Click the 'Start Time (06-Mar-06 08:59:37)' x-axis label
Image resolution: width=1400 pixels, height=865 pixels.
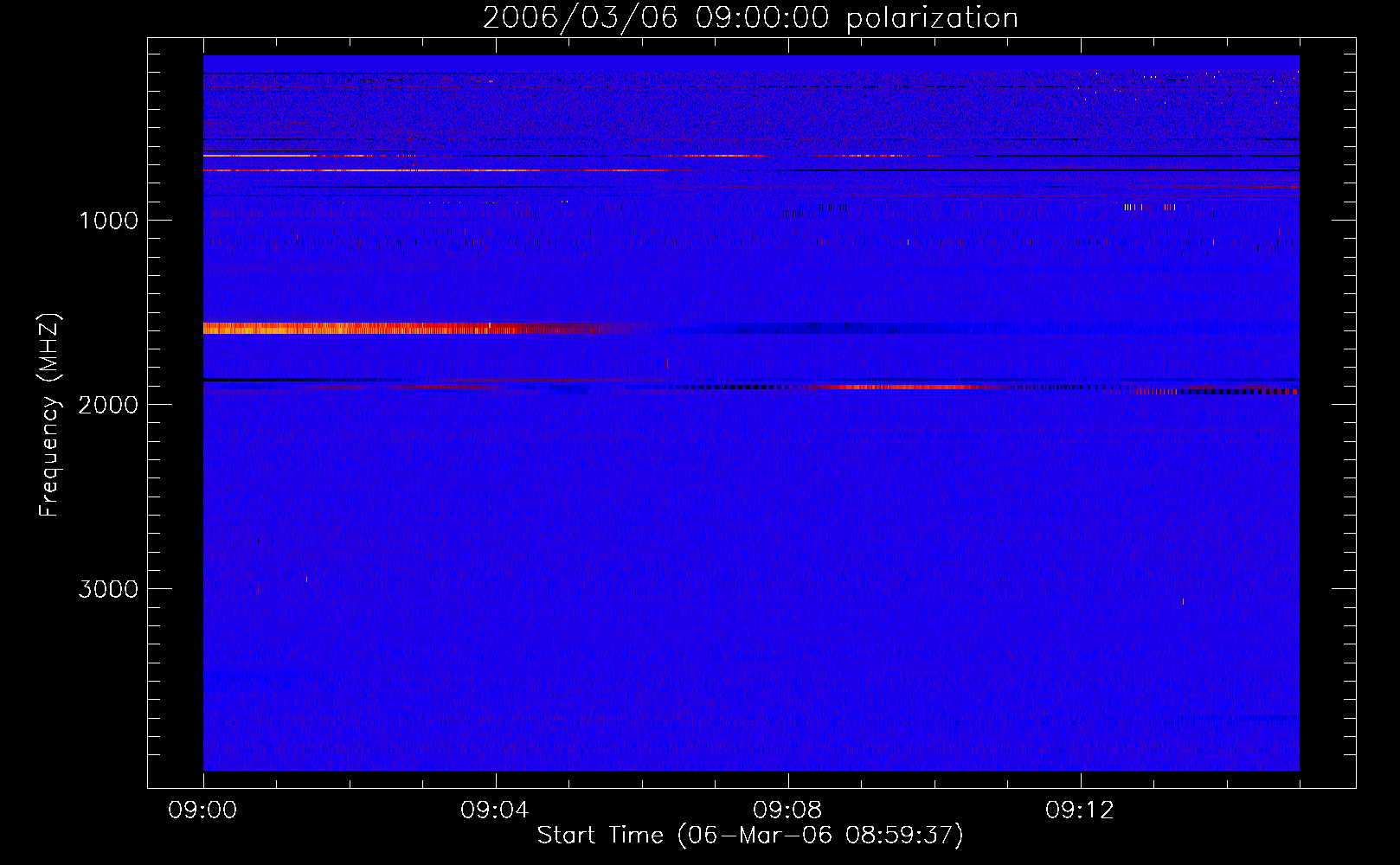pyautogui.click(x=750, y=836)
